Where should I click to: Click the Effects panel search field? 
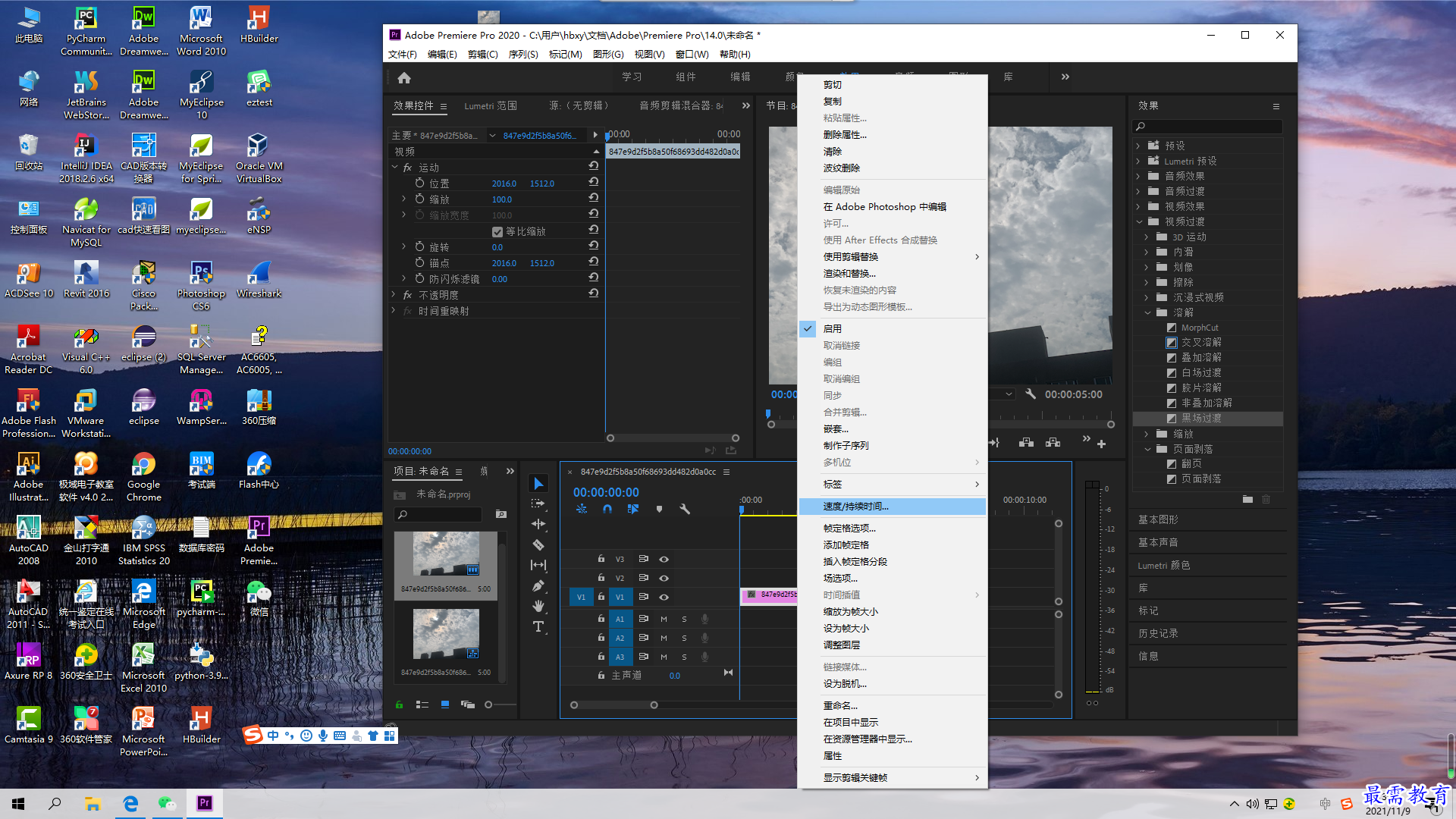point(1207,126)
